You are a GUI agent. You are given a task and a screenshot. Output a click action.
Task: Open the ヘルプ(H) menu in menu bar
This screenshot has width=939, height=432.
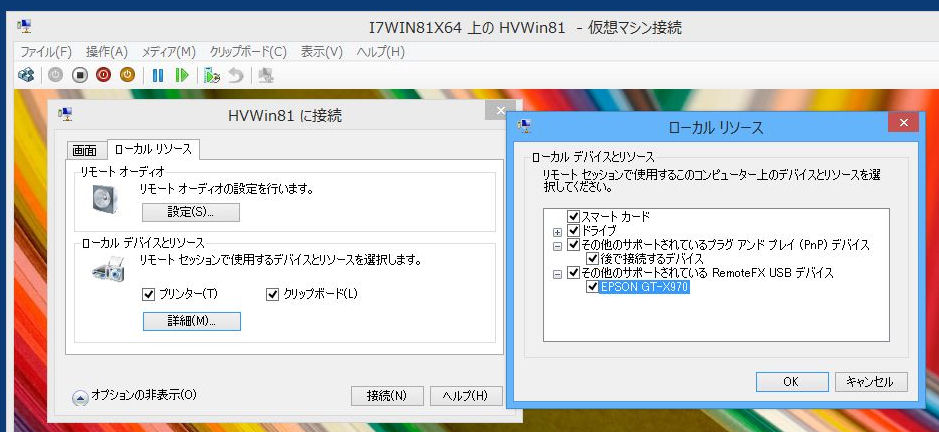coord(380,52)
